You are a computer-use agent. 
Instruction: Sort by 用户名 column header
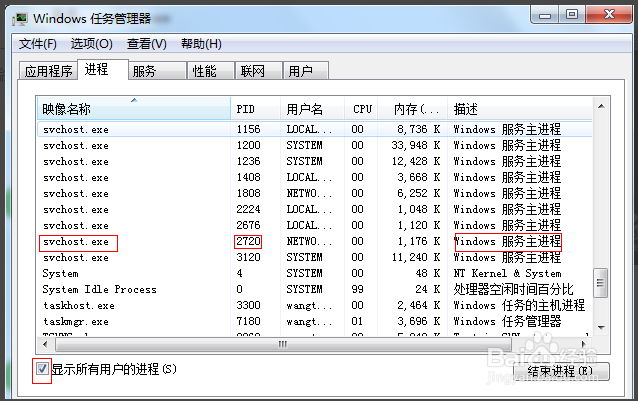312,109
